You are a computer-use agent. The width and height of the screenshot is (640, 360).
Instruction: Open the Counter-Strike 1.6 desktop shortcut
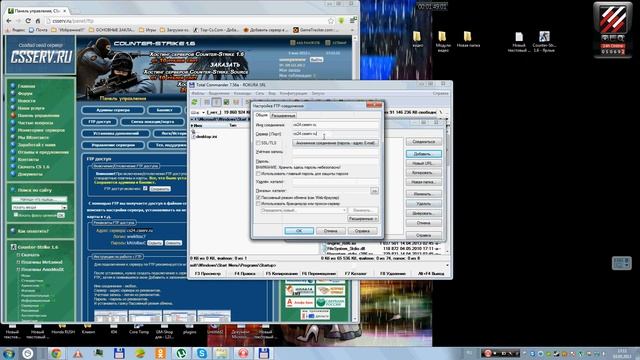pos(544,41)
